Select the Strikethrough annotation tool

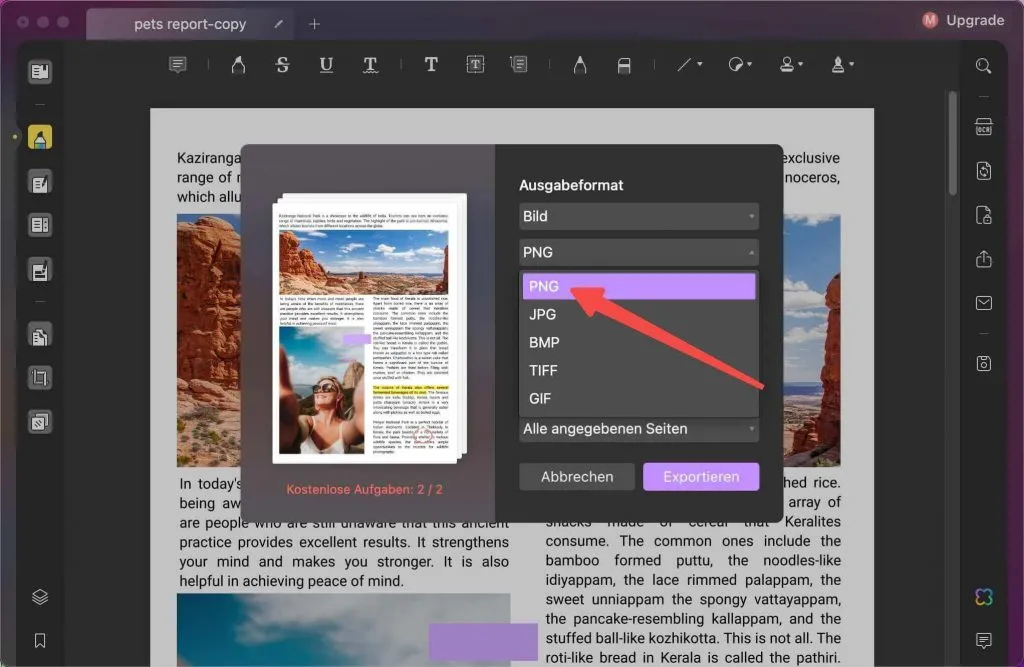point(282,63)
